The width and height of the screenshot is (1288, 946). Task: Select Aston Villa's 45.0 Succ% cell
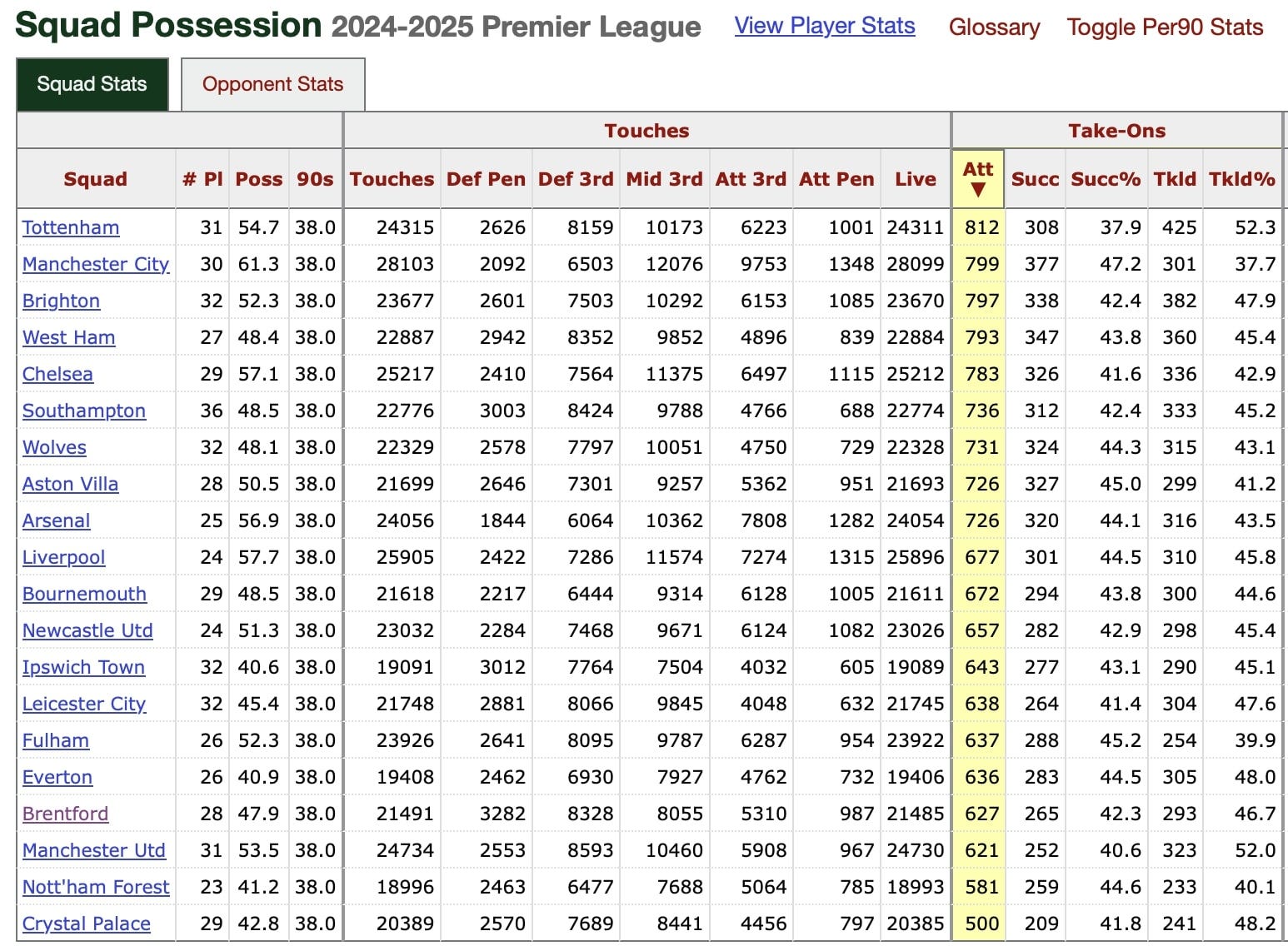click(1106, 484)
